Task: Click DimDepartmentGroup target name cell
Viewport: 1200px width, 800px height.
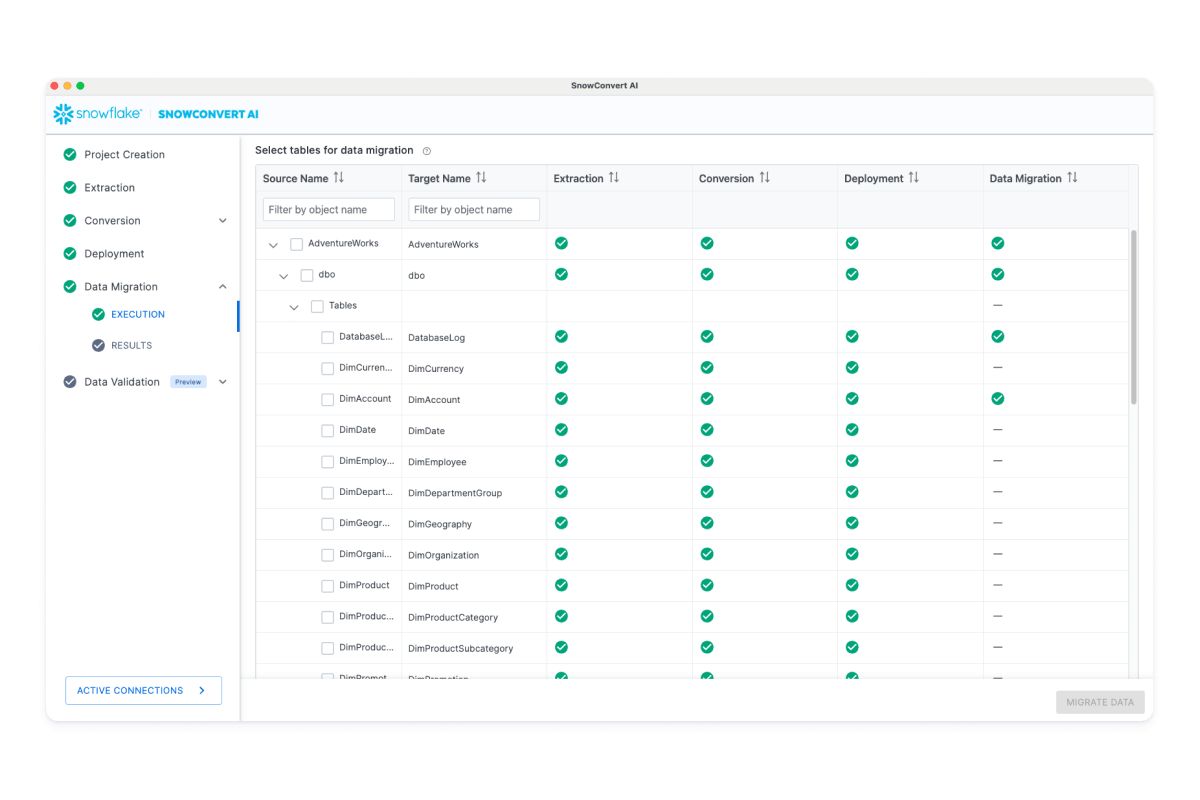Action: tap(455, 493)
